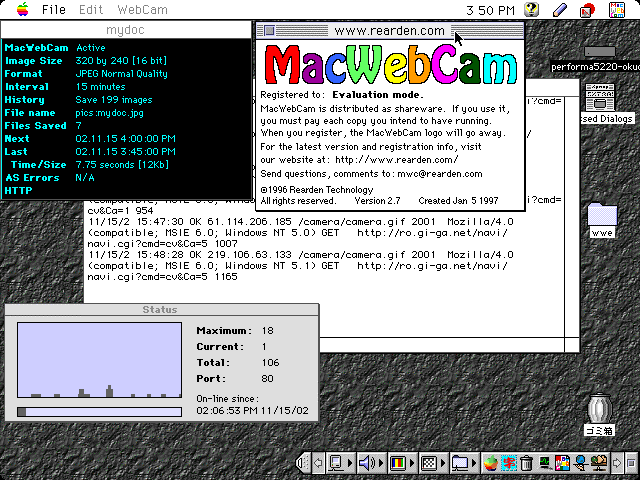Click the AS Errors 'N/A' value
The image size is (640, 480).
tap(85, 178)
